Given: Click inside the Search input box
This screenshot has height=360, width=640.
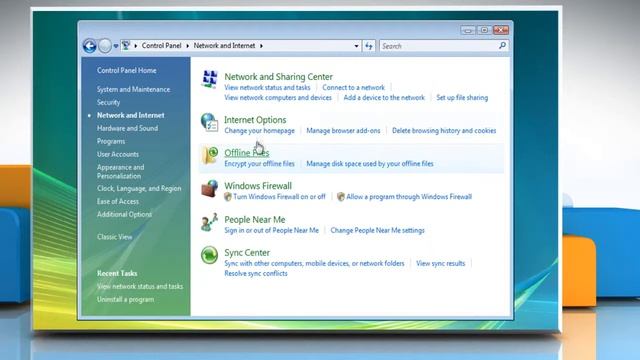Looking at the screenshot, I should point(438,46).
